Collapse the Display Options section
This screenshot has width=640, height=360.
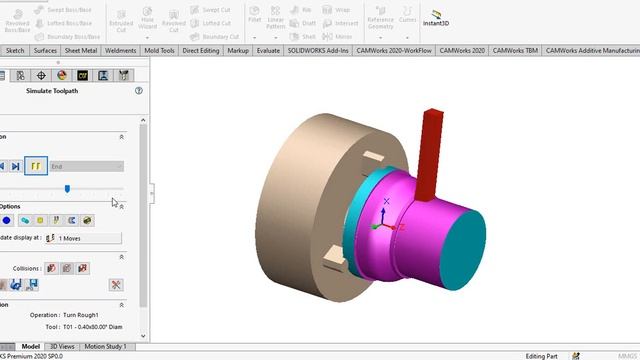[121, 207]
